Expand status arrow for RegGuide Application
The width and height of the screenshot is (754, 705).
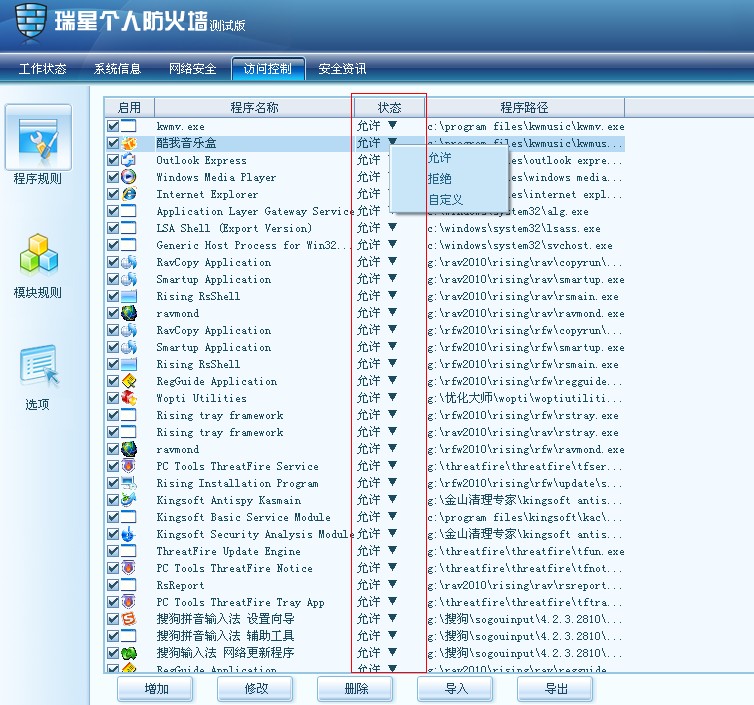pos(392,380)
